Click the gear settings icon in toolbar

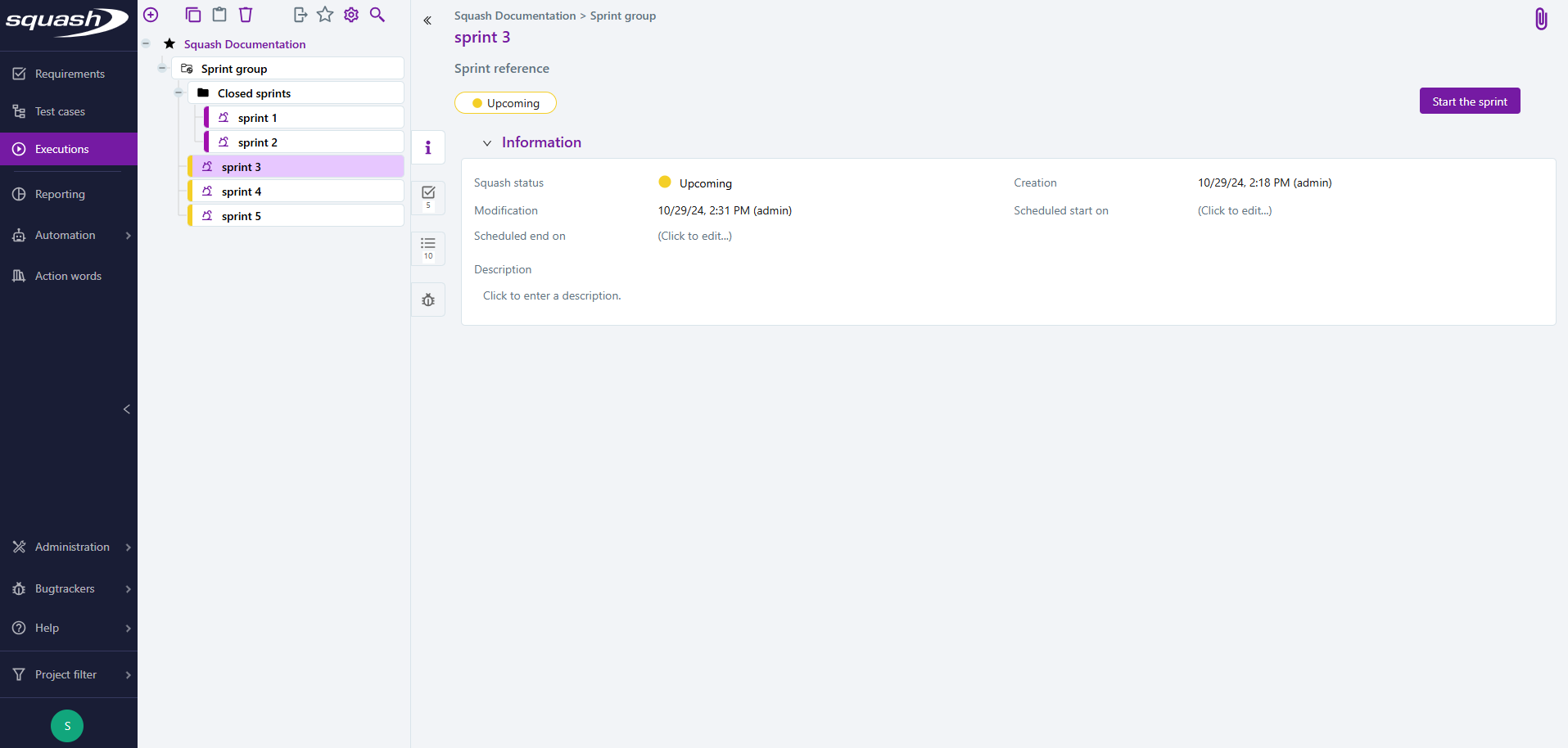(x=351, y=15)
